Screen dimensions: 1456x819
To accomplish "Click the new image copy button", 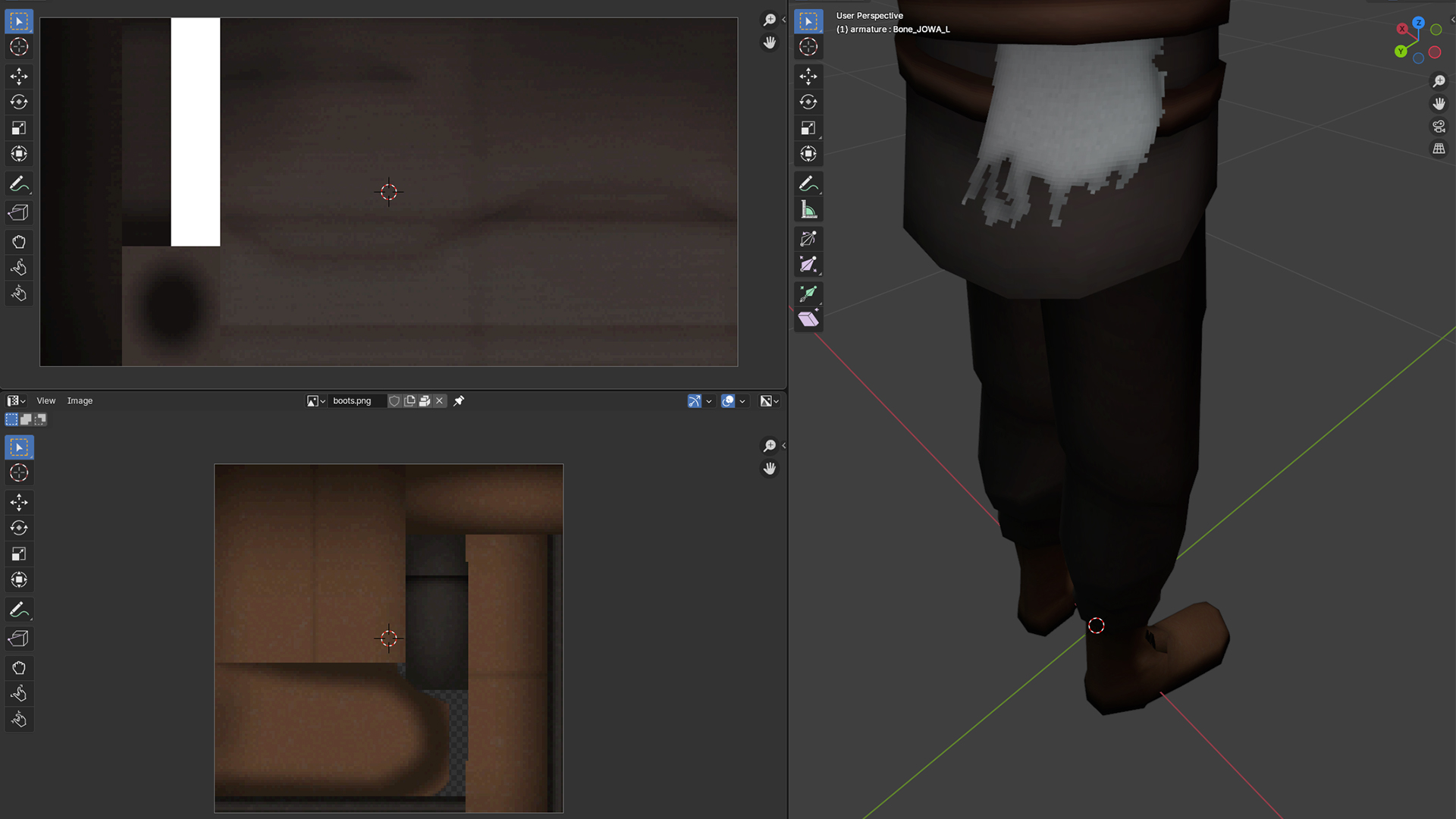I will click(409, 401).
